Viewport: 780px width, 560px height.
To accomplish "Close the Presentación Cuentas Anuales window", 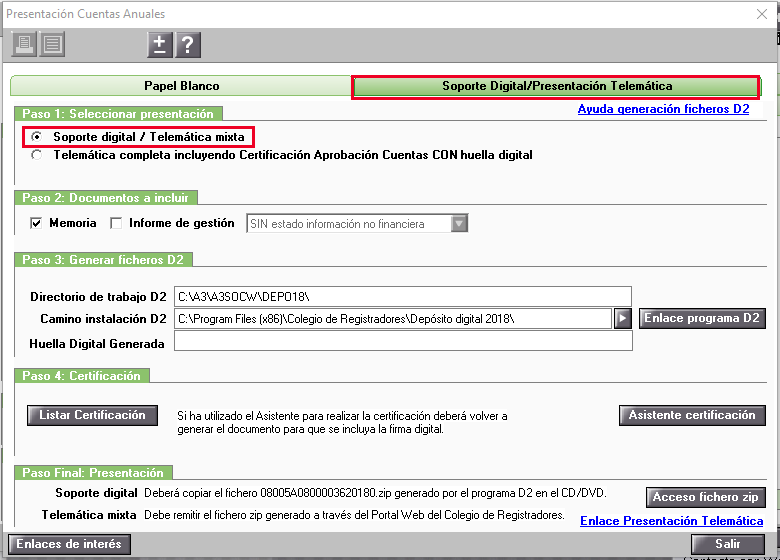I will (x=762, y=14).
